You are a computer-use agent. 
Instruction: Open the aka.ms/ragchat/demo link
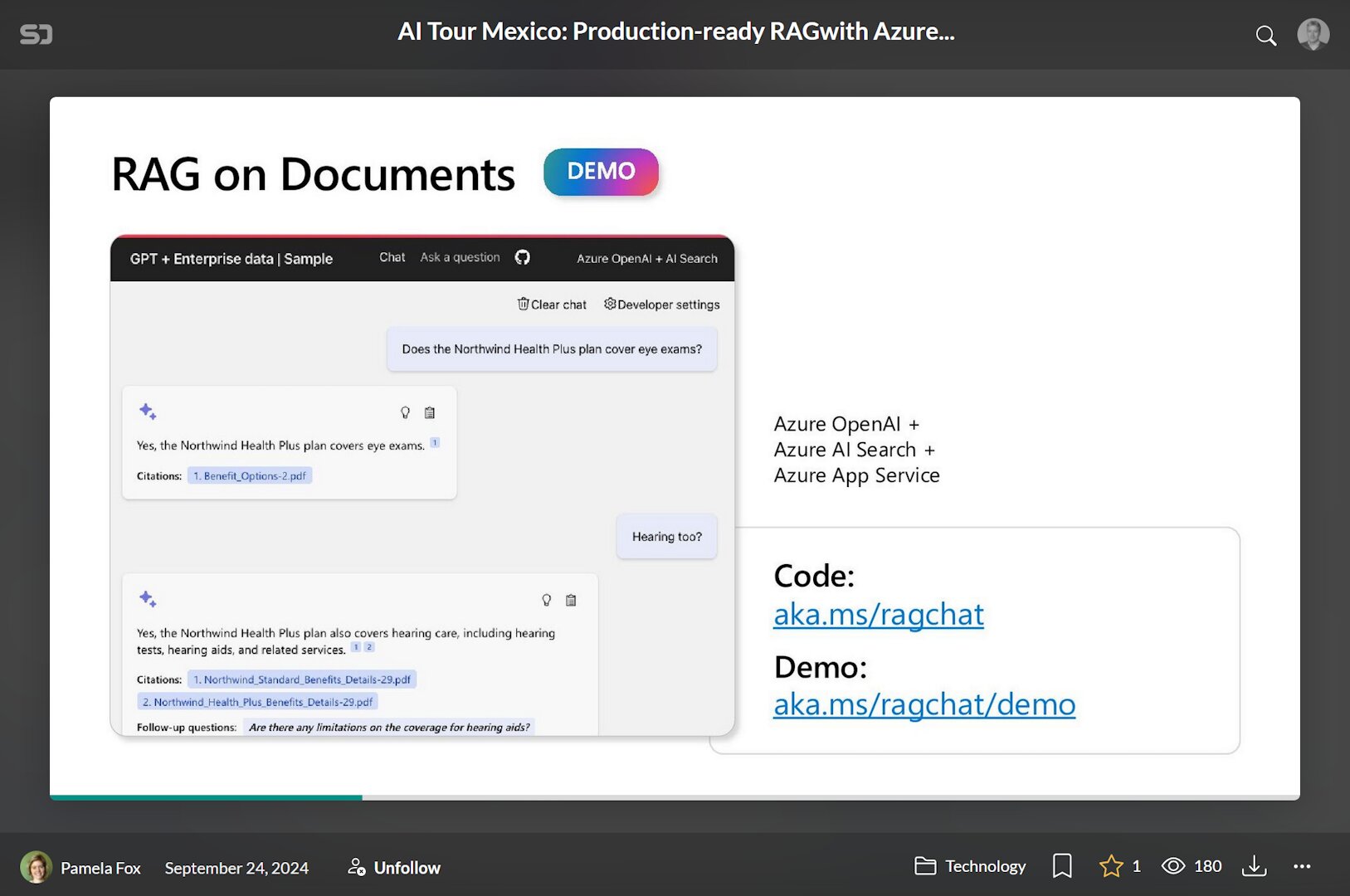tap(924, 704)
